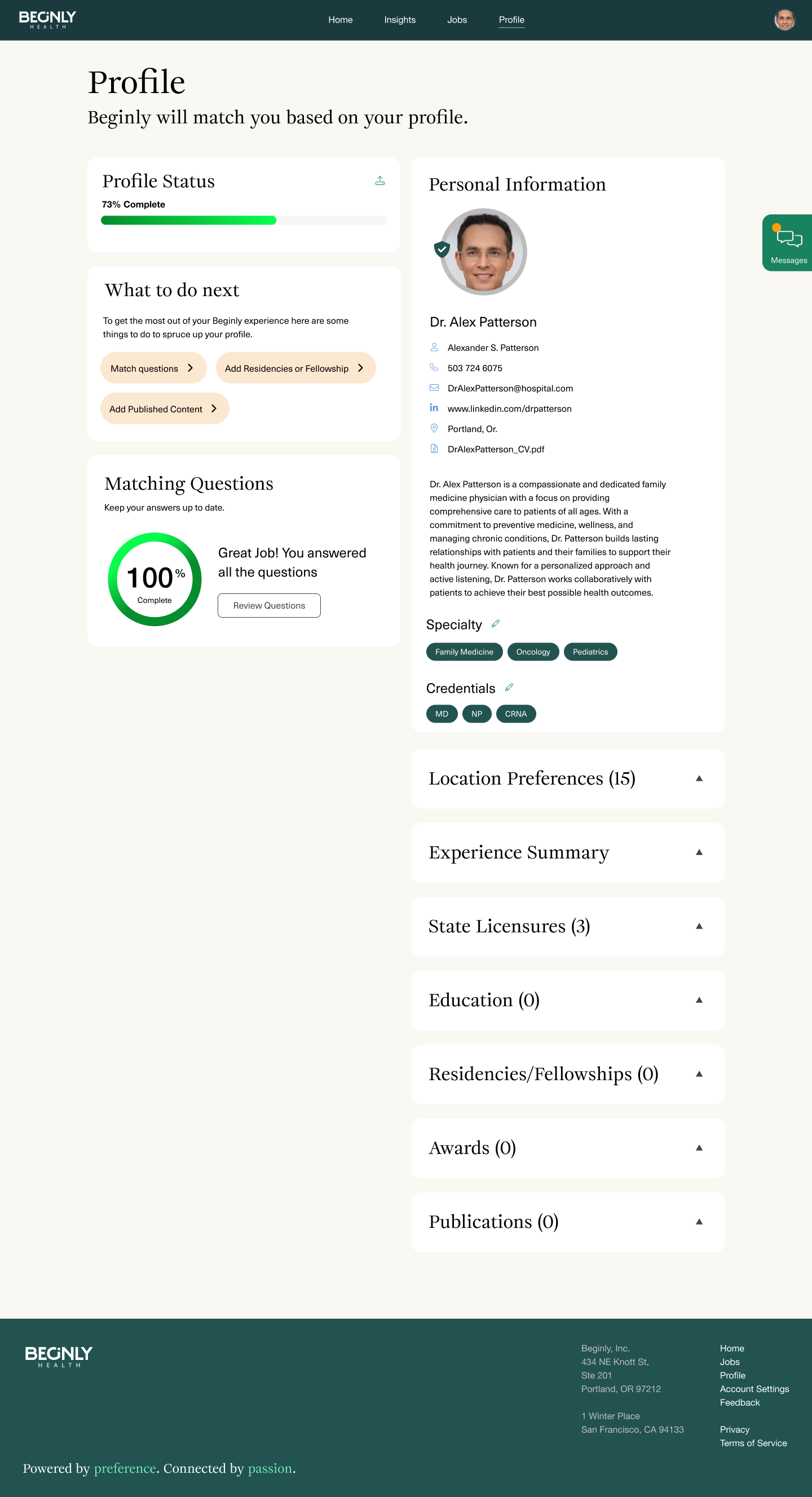812x1497 pixels.
Task: Expand the Location Preferences section
Action: point(699,779)
